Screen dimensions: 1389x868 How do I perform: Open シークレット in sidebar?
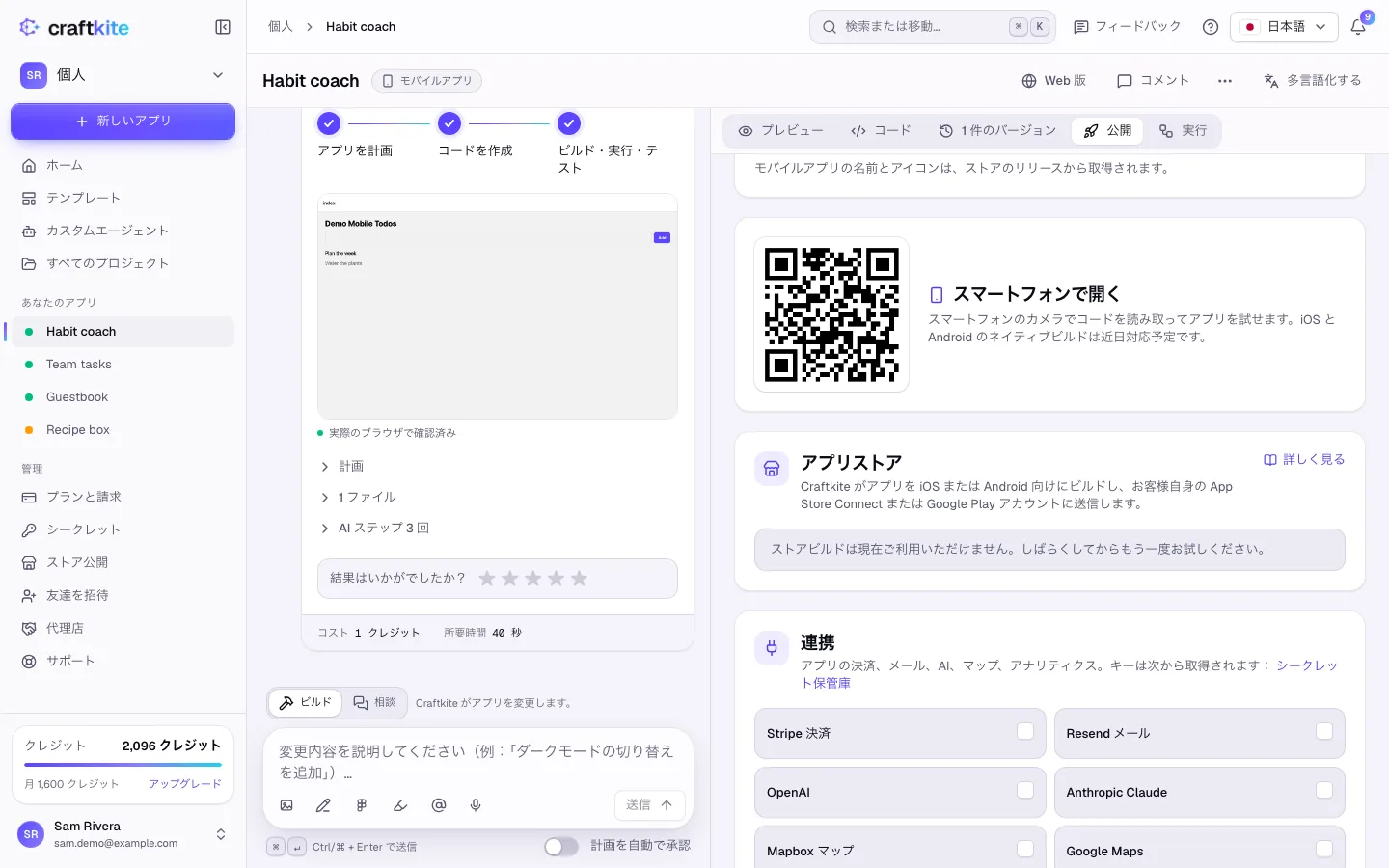tap(123, 529)
